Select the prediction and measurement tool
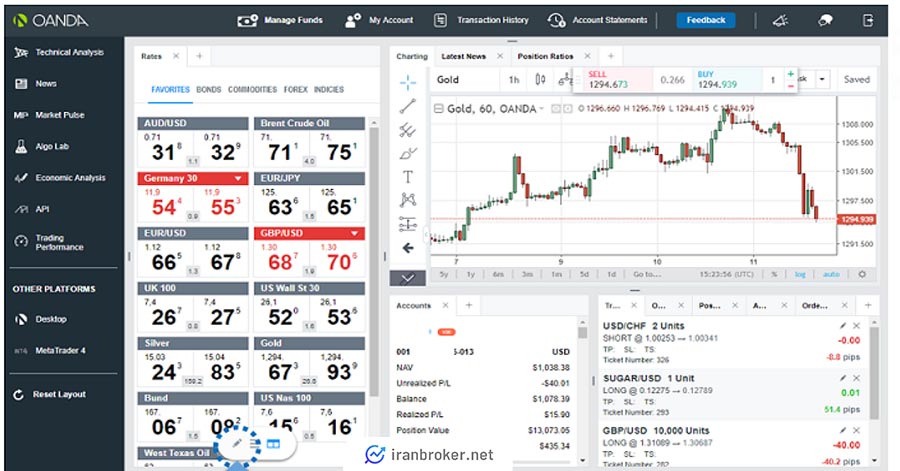Image resolution: width=900 pixels, height=471 pixels. coord(408,224)
